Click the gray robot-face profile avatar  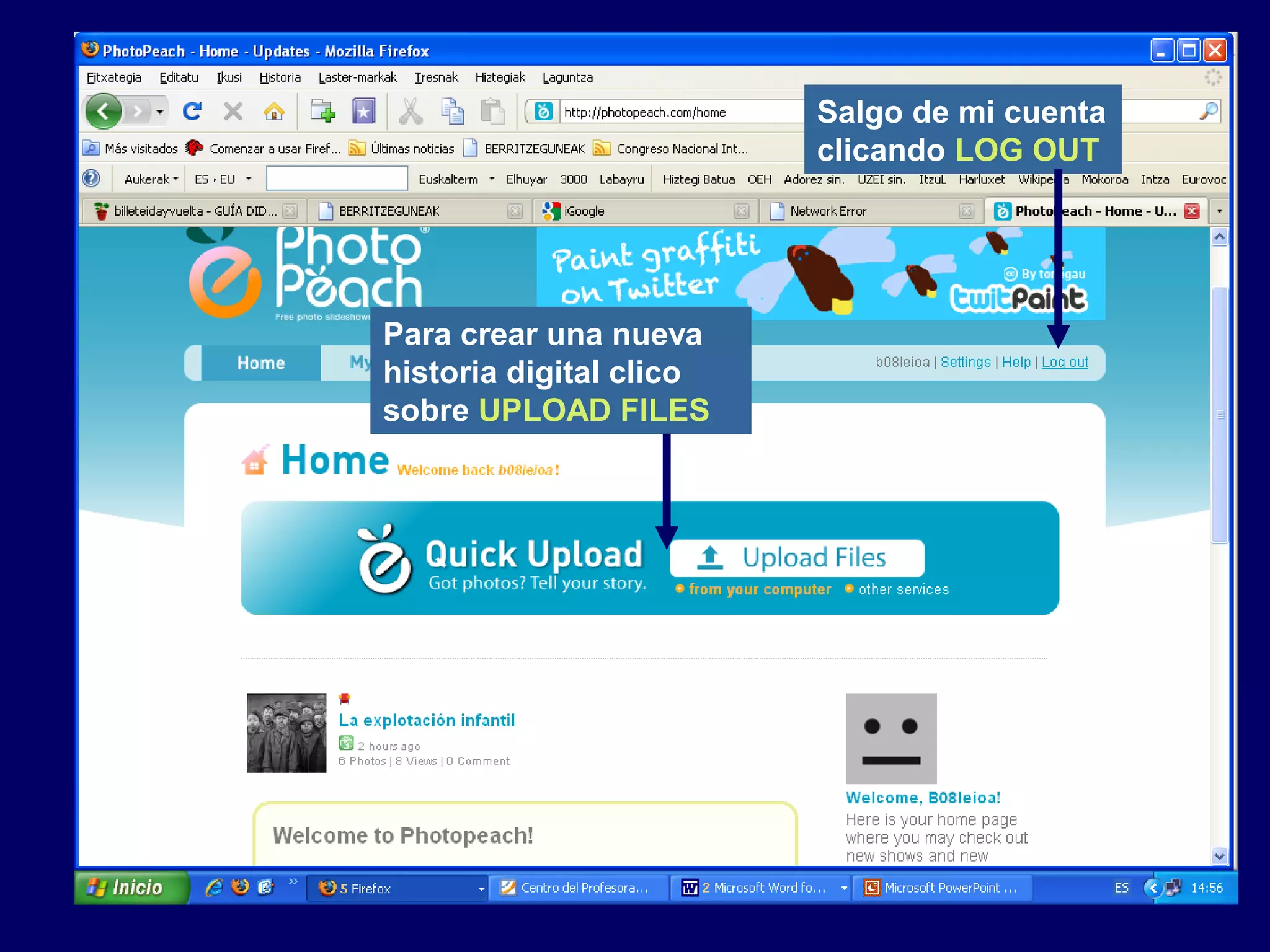click(x=891, y=738)
